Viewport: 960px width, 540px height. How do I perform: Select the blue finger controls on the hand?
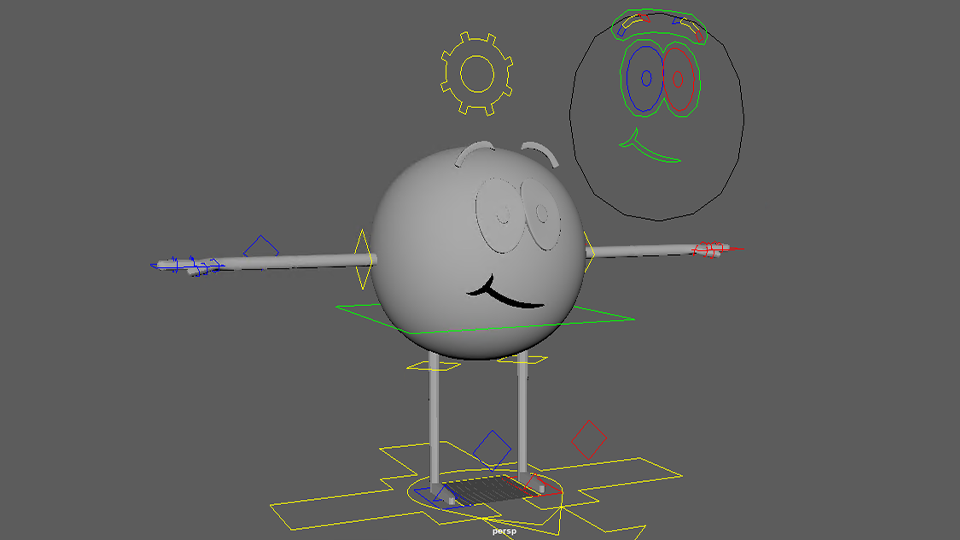point(187,266)
